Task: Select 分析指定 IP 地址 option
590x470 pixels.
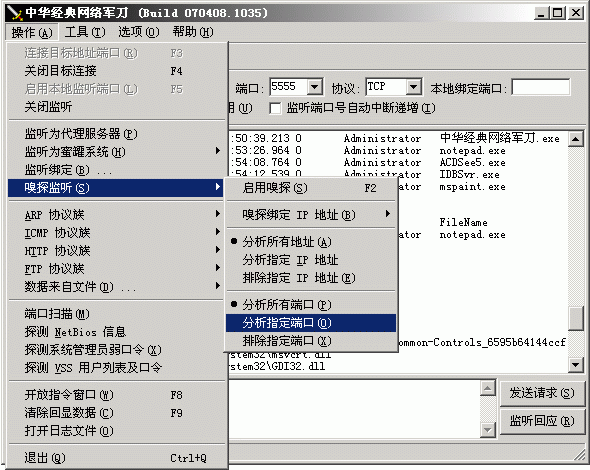Action: pos(311,260)
